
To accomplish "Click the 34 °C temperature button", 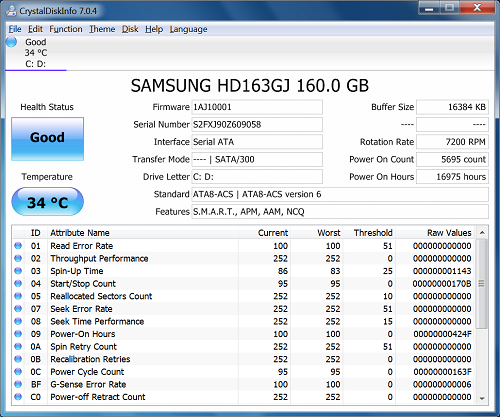I will pyautogui.click(x=47, y=202).
